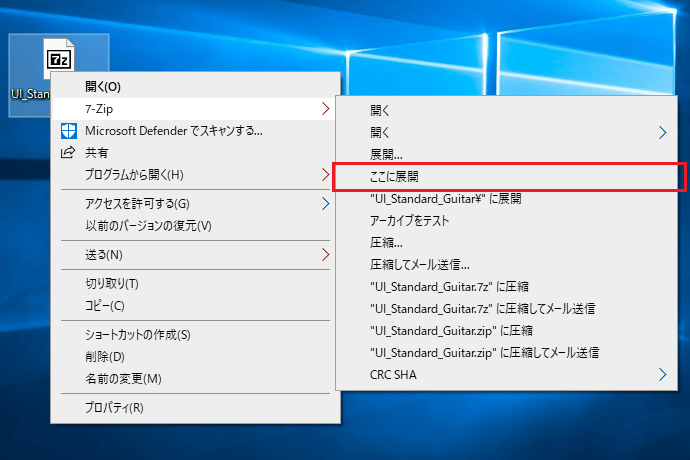Expand the second 開く arrow in 7-Zip submenu
690x460 pixels.
pos(662,132)
